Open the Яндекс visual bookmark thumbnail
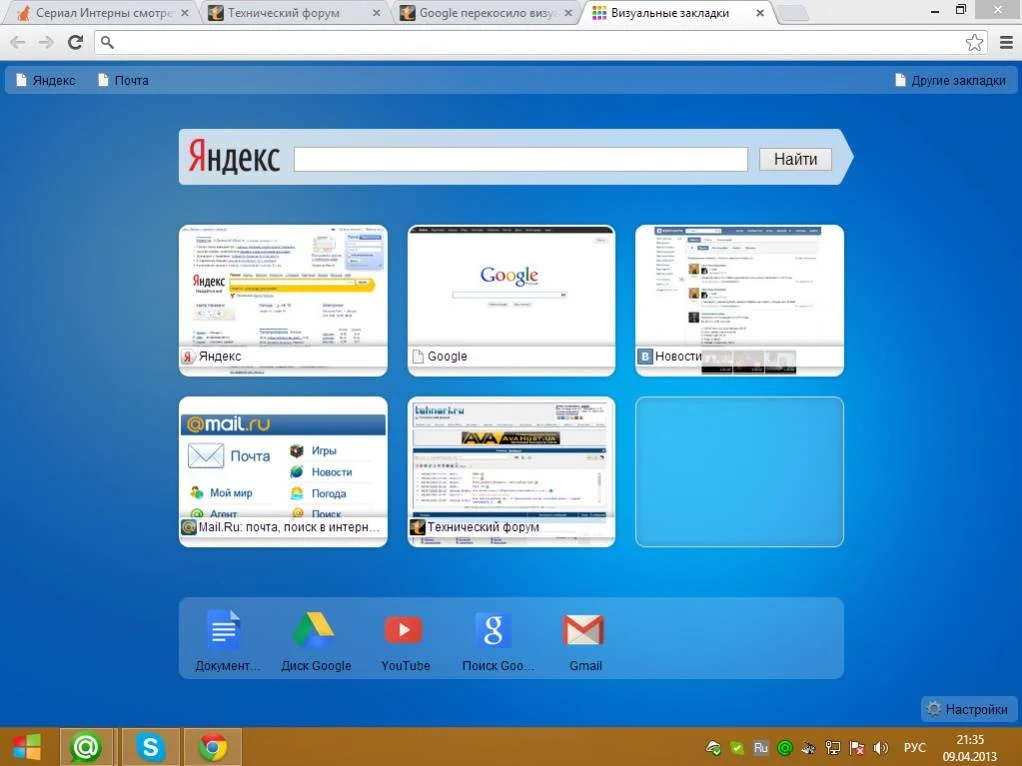1022x766 pixels. [283, 301]
